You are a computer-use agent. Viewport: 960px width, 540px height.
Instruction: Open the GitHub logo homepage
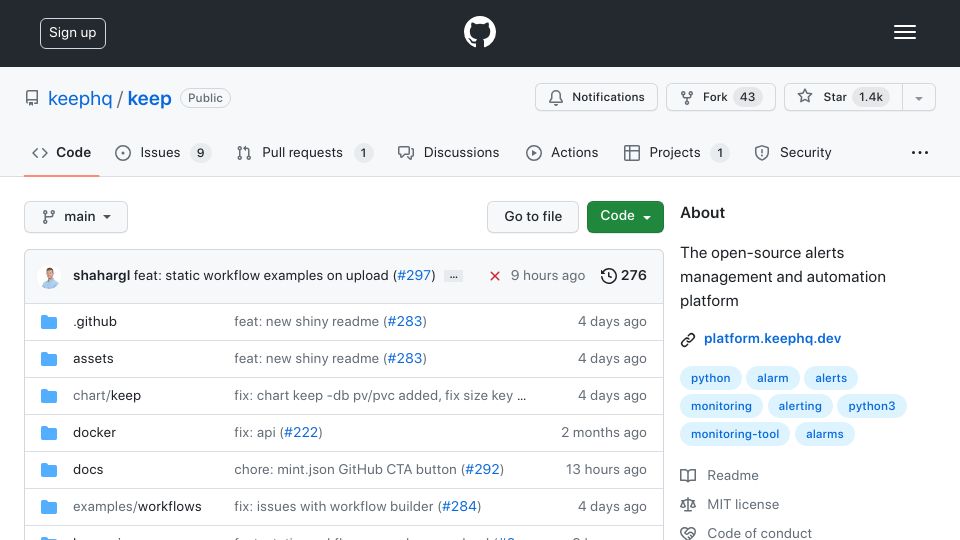click(479, 32)
